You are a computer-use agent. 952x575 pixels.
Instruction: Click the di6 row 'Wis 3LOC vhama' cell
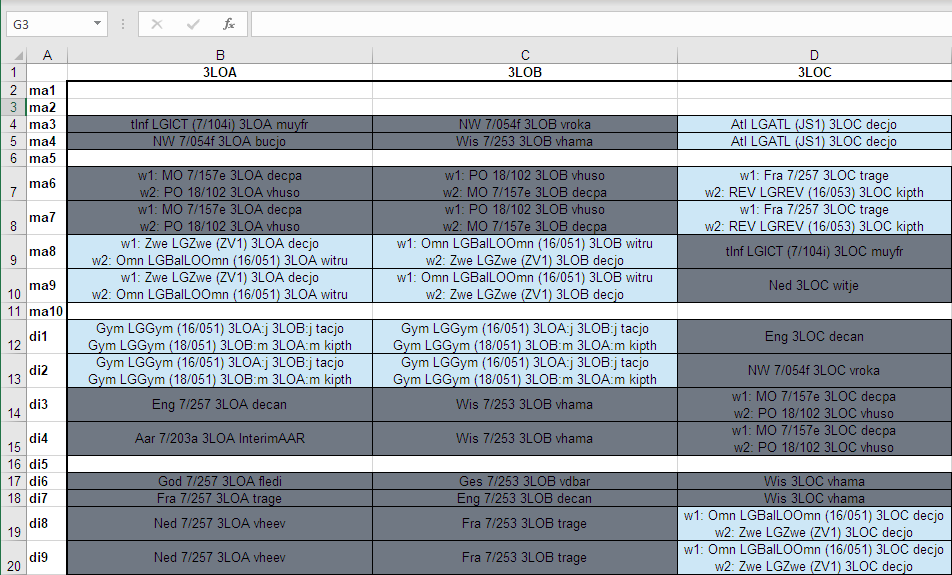815,481
